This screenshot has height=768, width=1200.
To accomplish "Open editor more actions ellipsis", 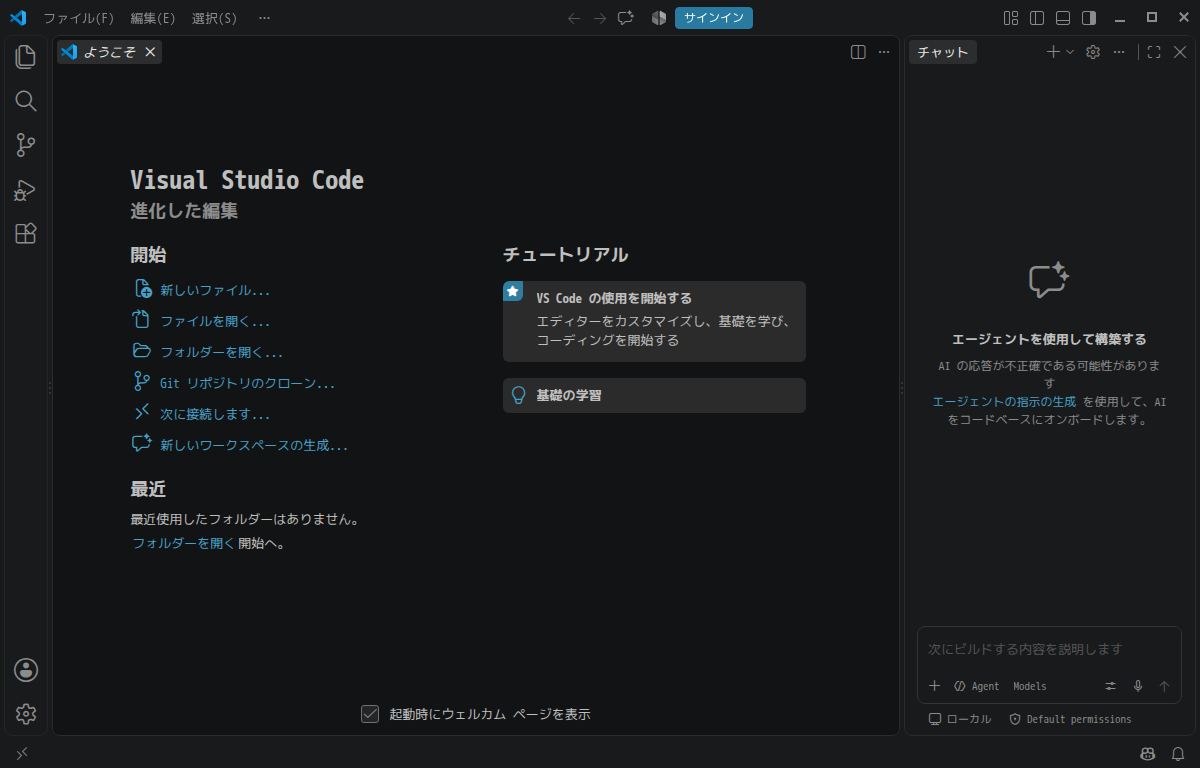I will tap(884, 52).
